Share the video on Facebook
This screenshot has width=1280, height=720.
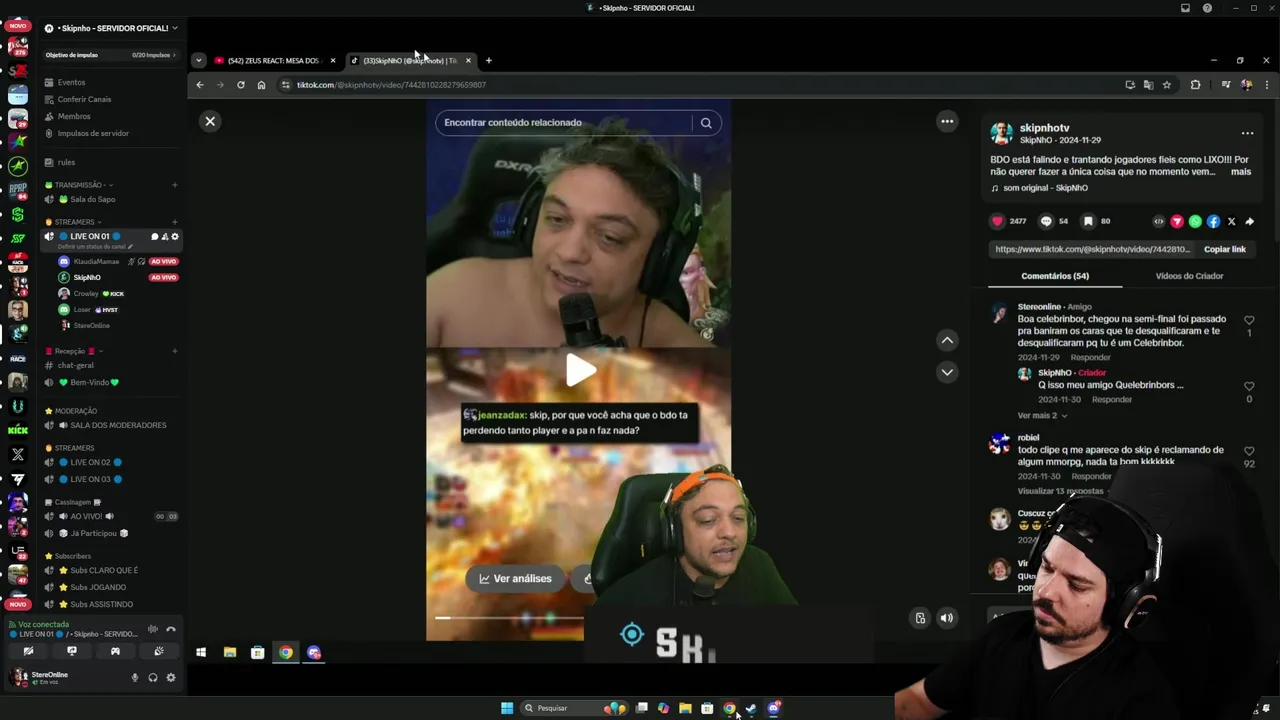[x=1213, y=221]
